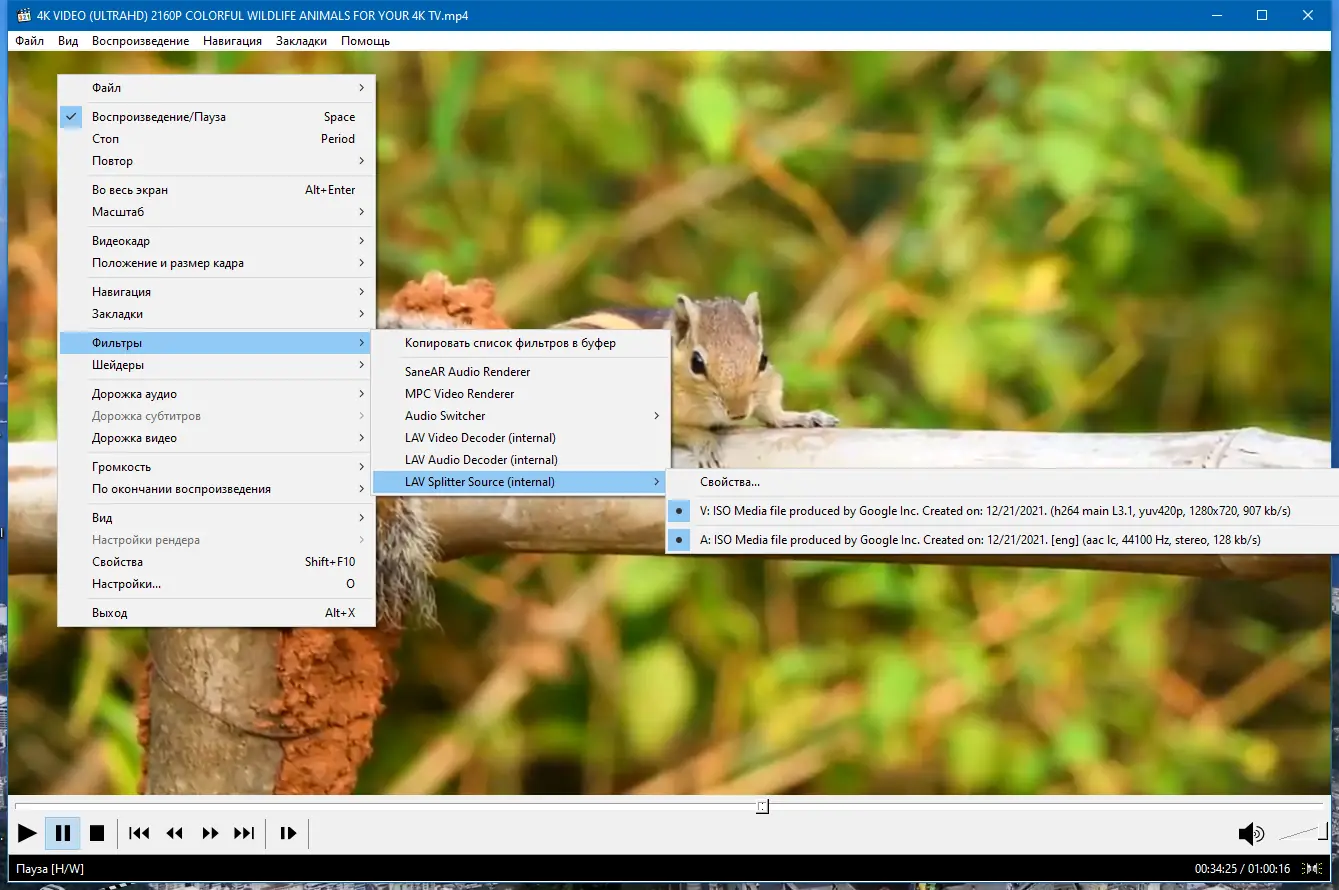The image size is (1339, 890).
Task: Choose Выход to exit the player
Action: pos(216,613)
